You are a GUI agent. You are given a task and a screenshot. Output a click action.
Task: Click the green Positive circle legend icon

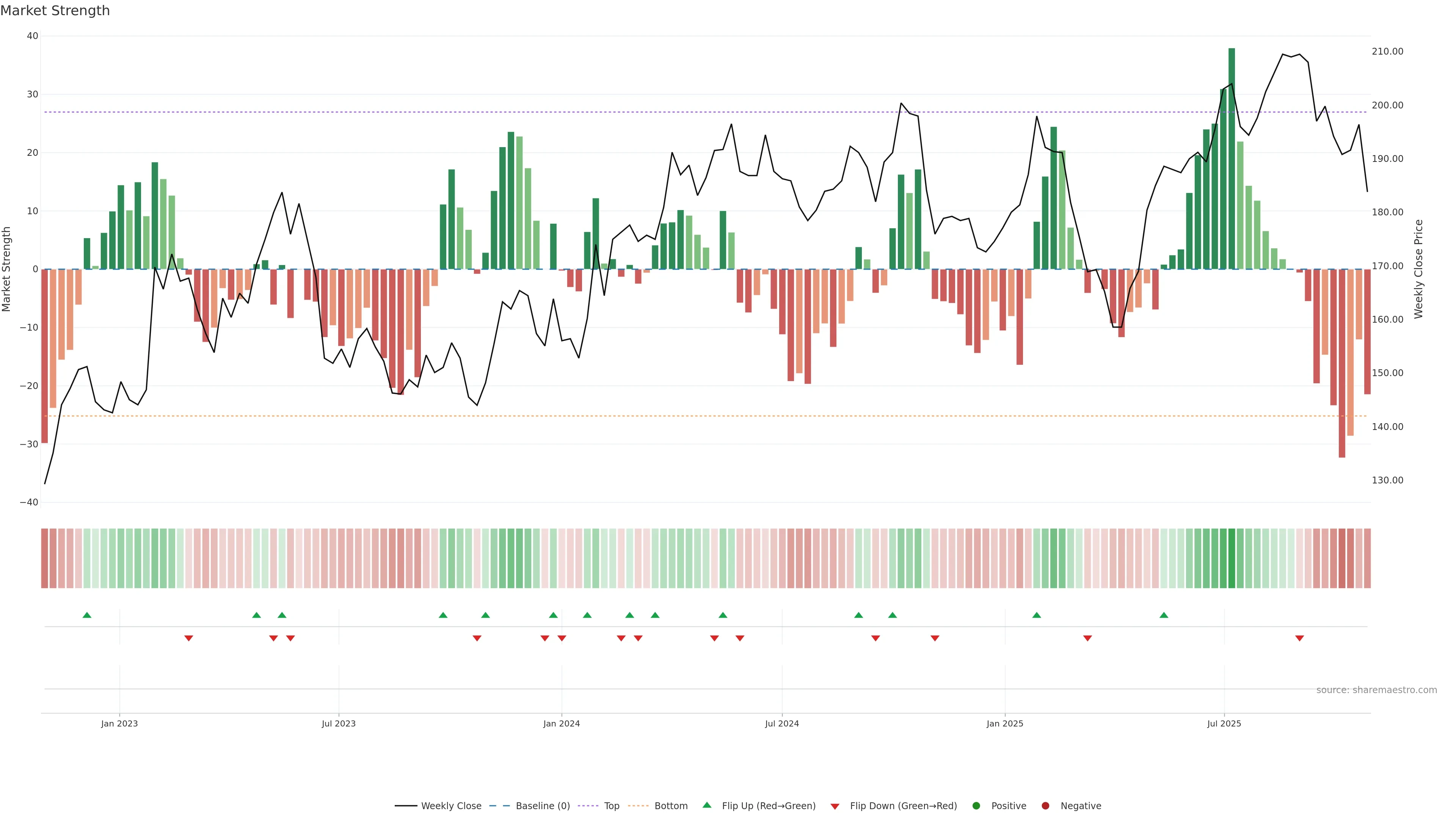976,806
